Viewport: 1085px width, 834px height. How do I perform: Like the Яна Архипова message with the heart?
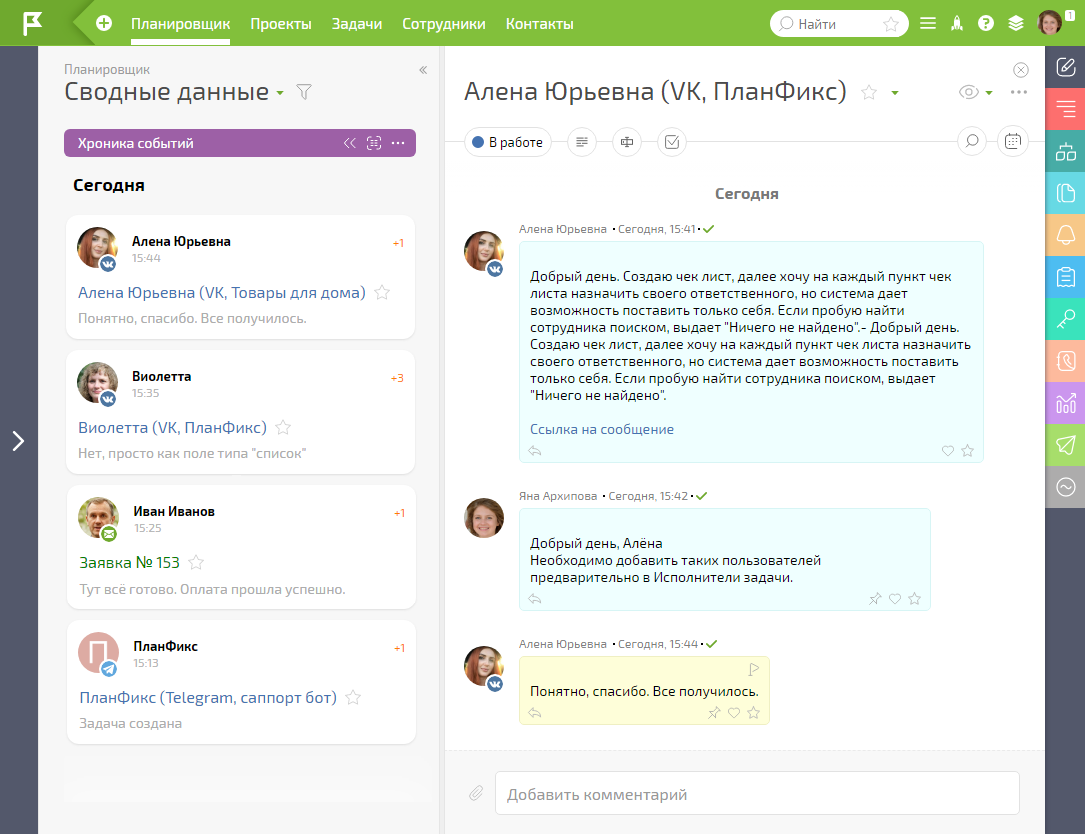click(895, 599)
